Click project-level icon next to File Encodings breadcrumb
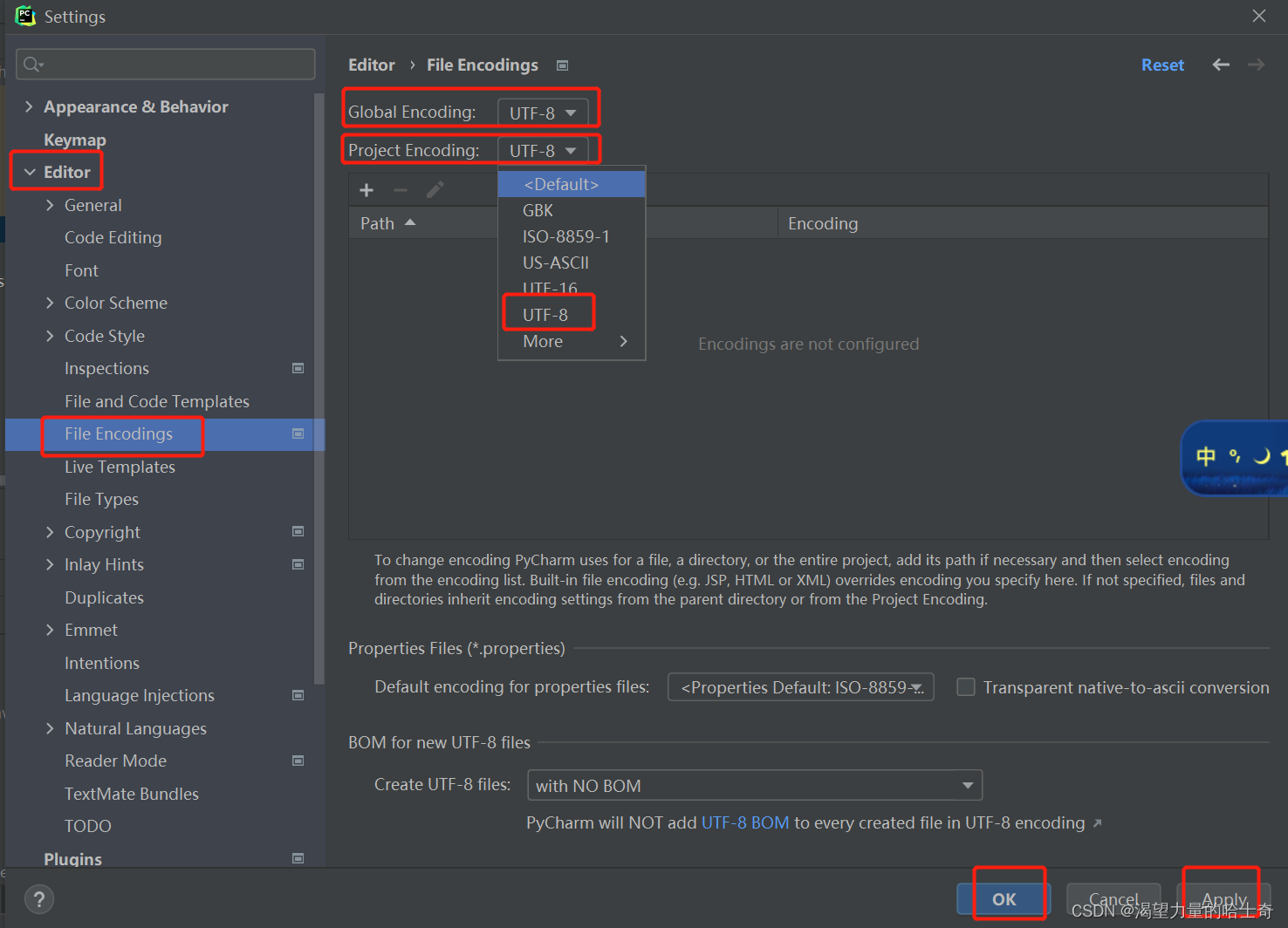Viewport: 1288px width, 928px height. [x=563, y=65]
